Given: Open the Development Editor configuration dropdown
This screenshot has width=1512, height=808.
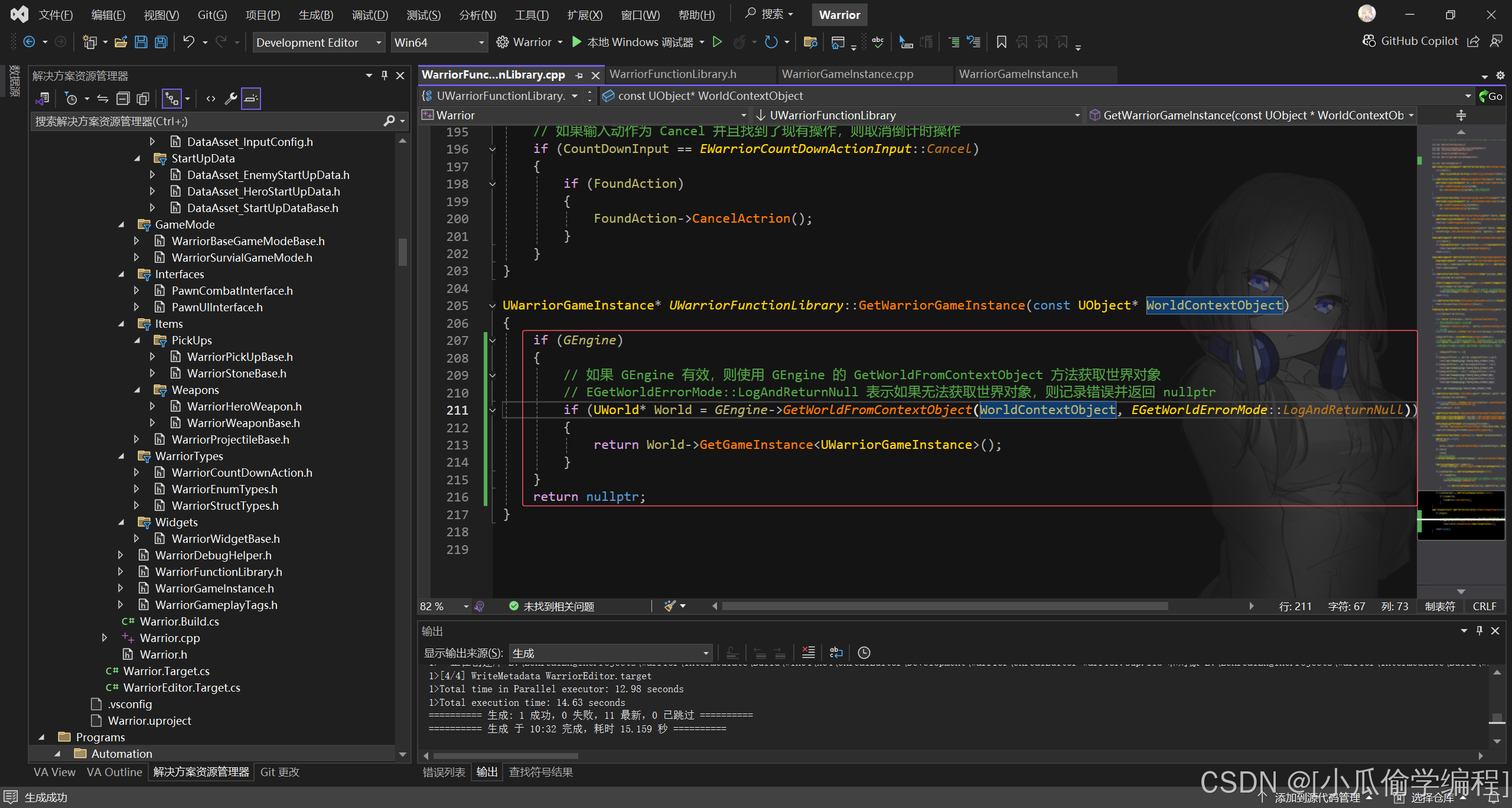Looking at the screenshot, I should pyautogui.click(x=319, y=43).
